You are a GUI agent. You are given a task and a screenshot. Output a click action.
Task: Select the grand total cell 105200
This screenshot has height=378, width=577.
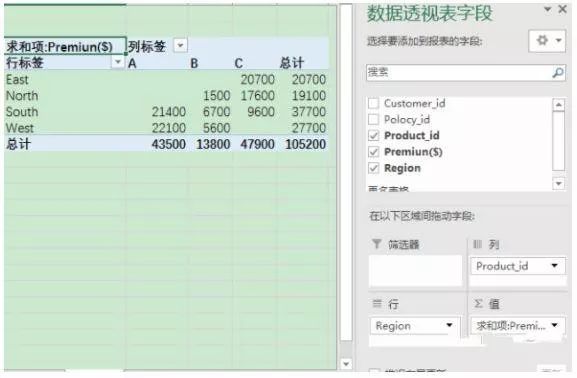pyautogui.click(x=305, y=144)
